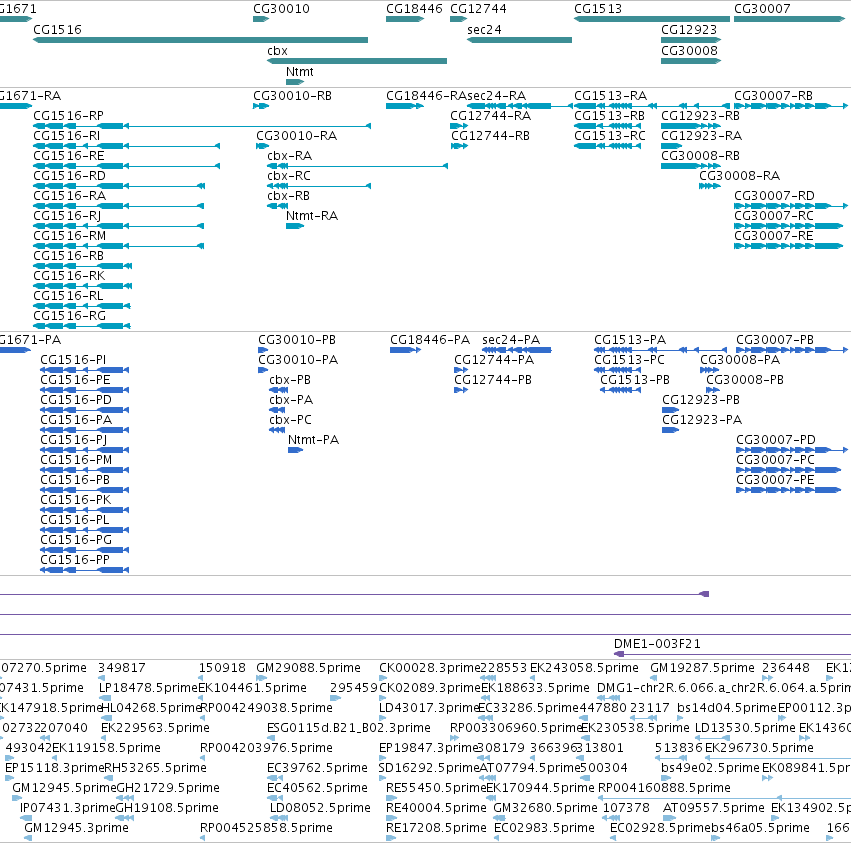Open transcript CG1516-RP
This screenshot has width=851, height=843.
click(68, 116)
